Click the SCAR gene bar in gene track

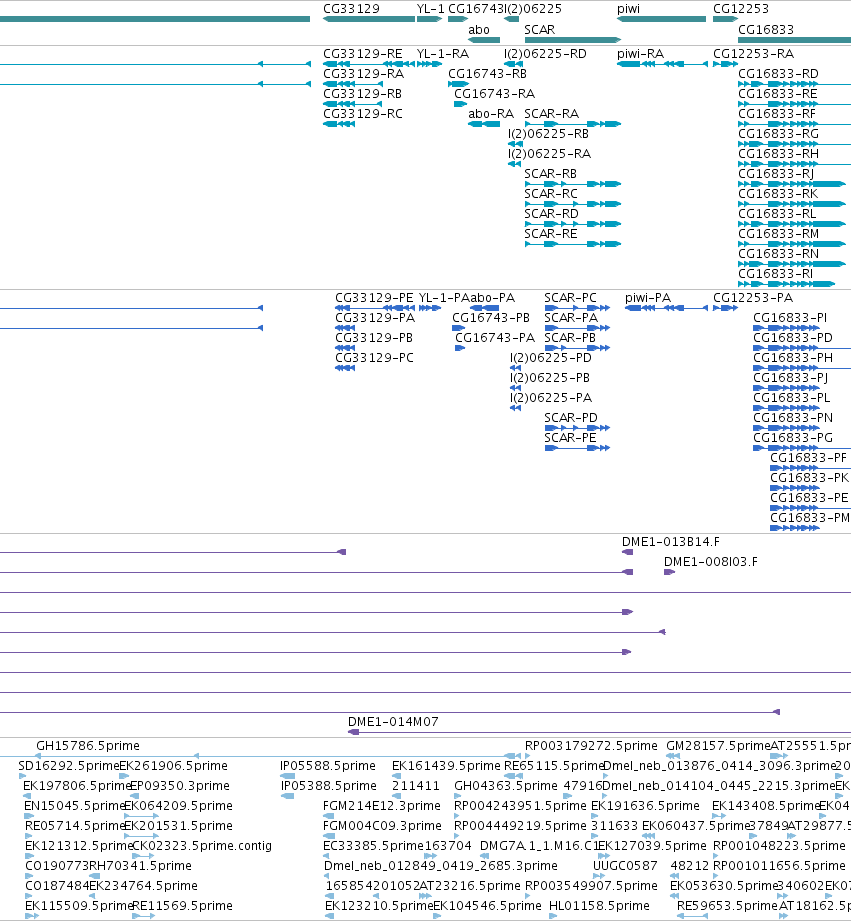coord(573,40)
